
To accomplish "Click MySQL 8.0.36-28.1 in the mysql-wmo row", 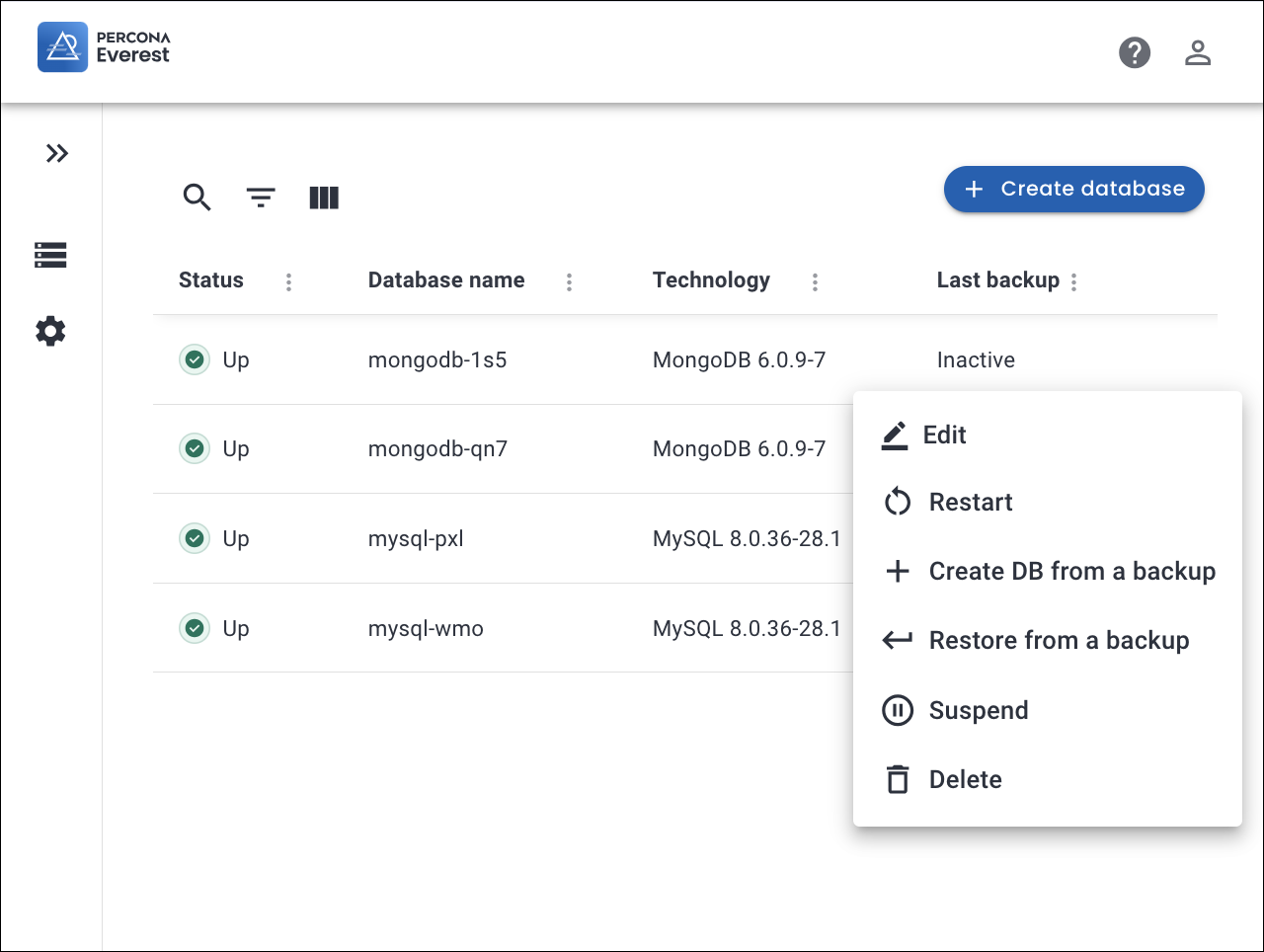I will tap(747, 629).
